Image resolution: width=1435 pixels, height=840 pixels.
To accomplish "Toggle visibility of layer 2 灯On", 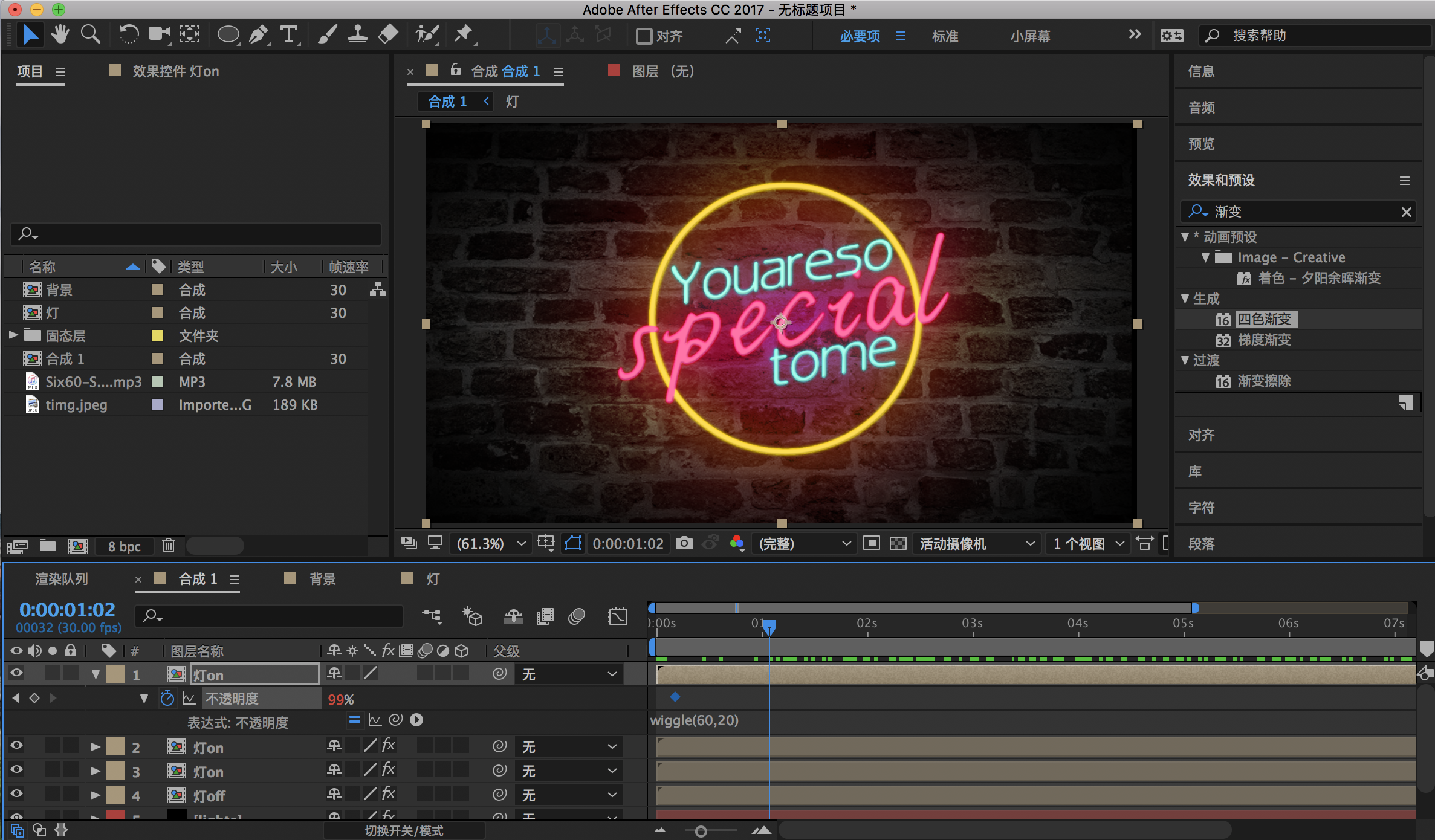I will coord(14,747).
